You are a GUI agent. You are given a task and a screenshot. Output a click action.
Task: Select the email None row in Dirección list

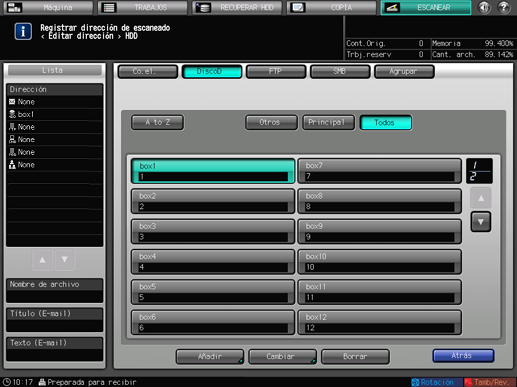(55, 102)
